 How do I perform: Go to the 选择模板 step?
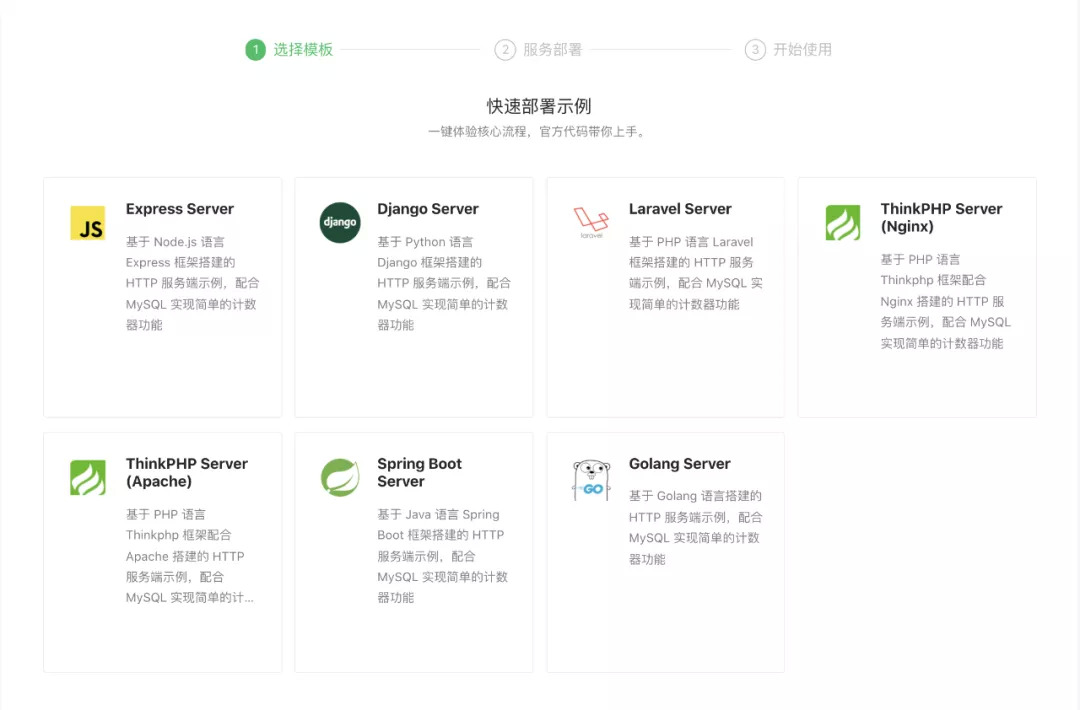point(303,50)
